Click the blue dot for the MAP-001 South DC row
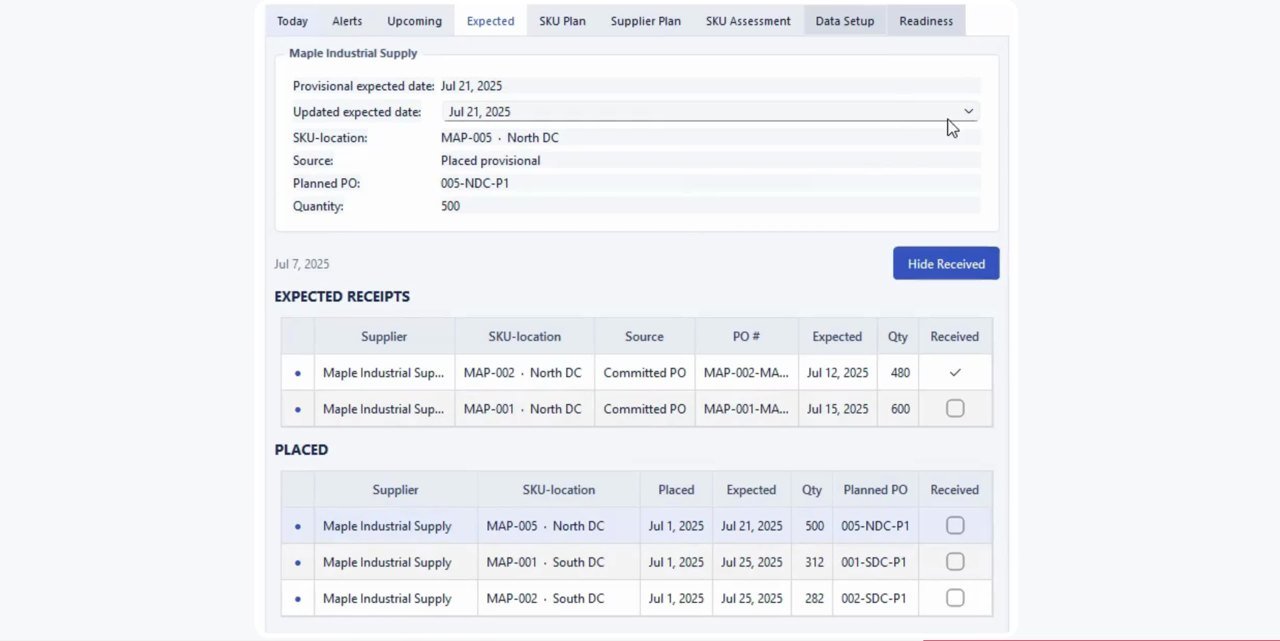 click(298, 562)
